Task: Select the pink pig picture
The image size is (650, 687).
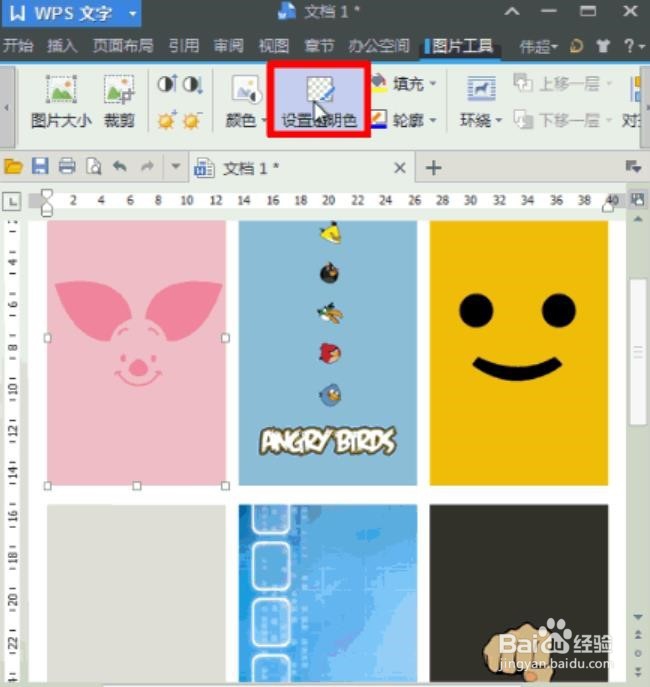Action: click(136, 353)
